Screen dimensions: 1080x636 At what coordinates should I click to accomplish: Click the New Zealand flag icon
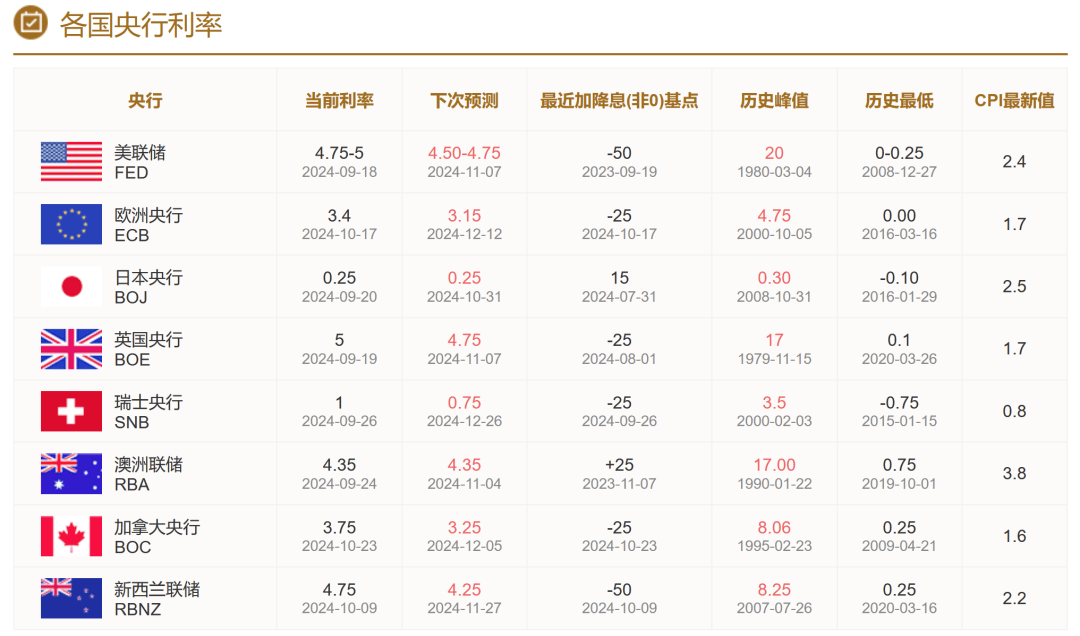71,598
